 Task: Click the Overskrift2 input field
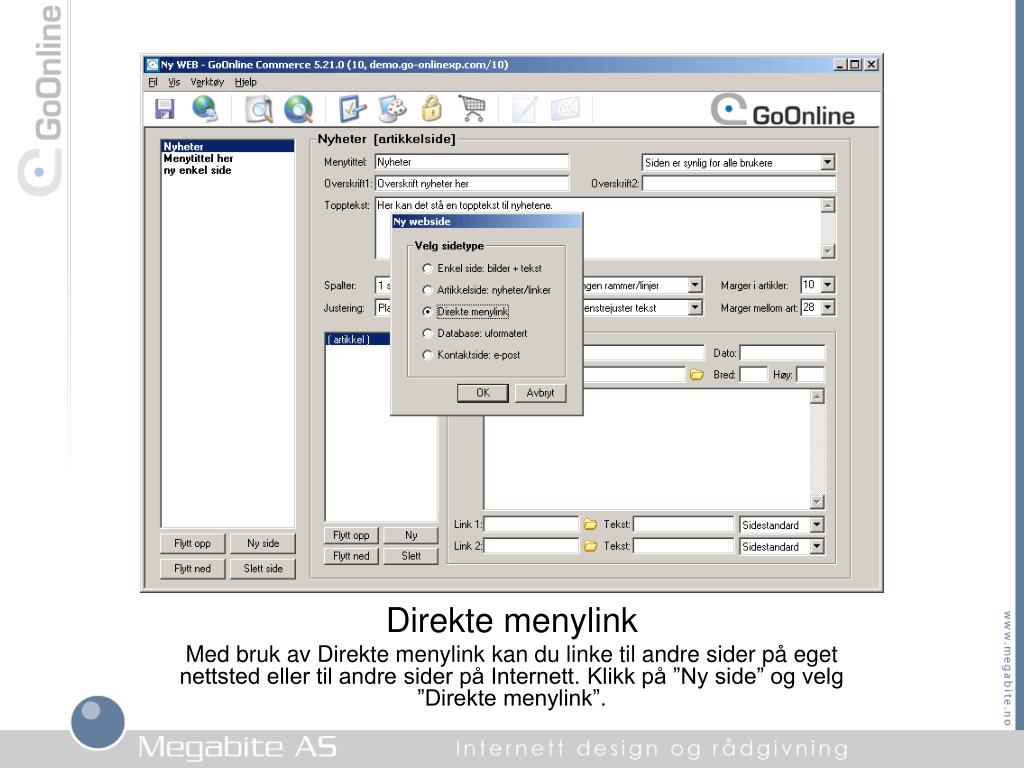(x=739, y=184)
